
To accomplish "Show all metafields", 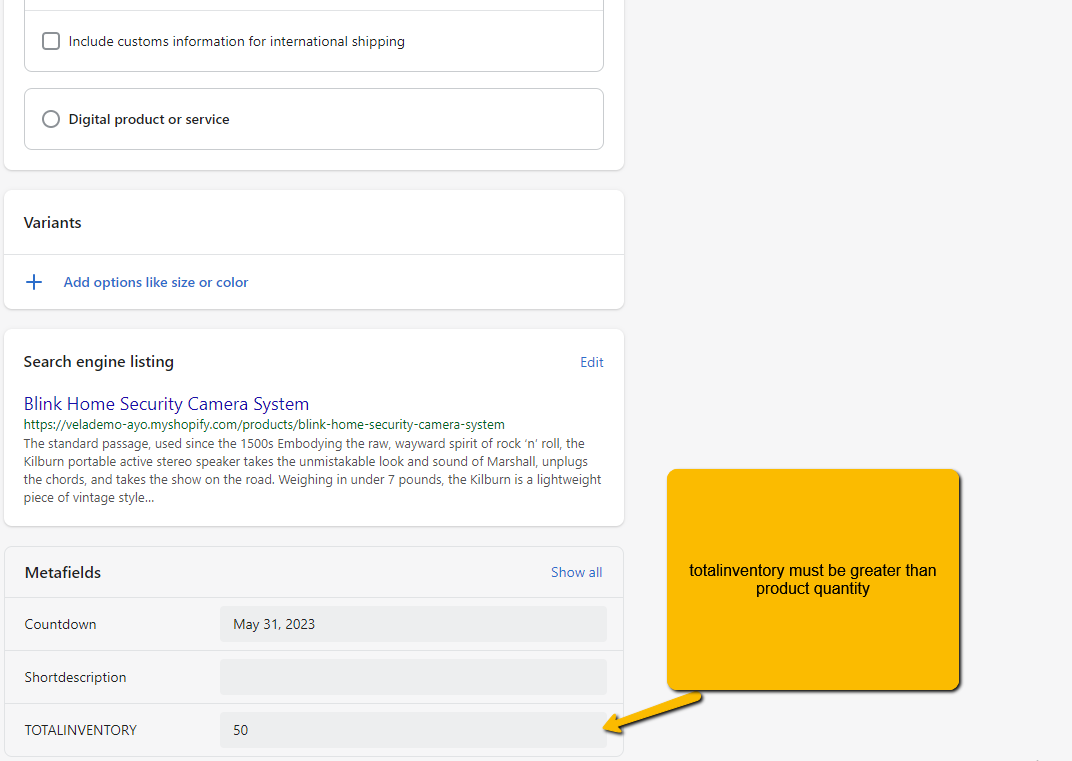I will 576,572.
